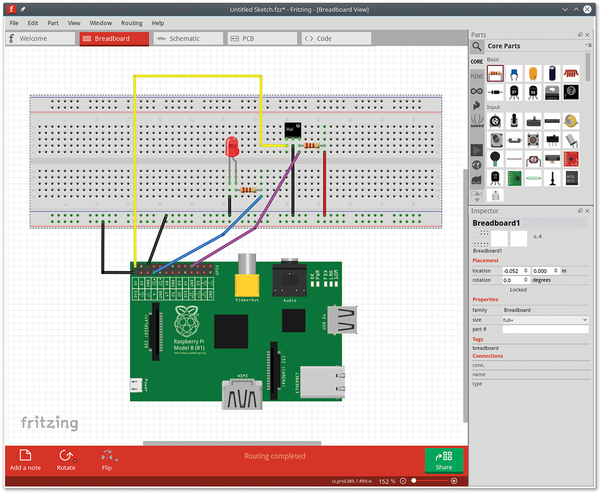The width and height of the screenshot is (600, 494).
Task: Click the Fritzing app icon in title bar
Action: coord(11,9)
